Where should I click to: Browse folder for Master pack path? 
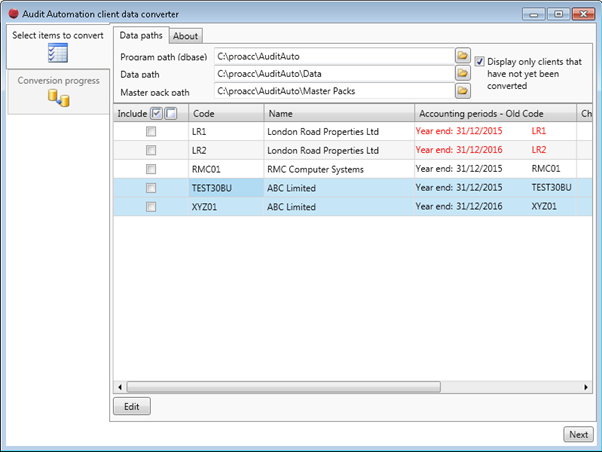(x=463, y=91)
